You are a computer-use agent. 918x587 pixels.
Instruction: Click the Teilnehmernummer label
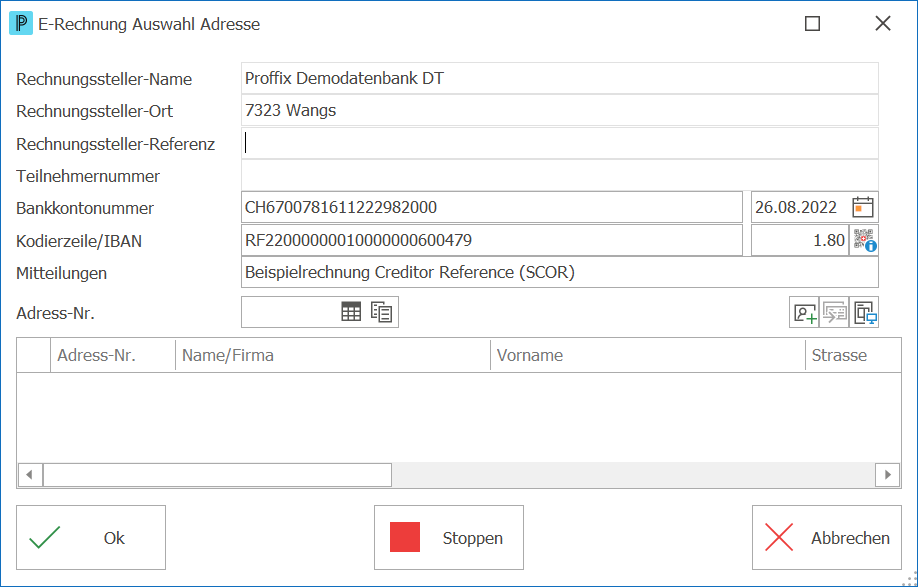tap(88, 176)
